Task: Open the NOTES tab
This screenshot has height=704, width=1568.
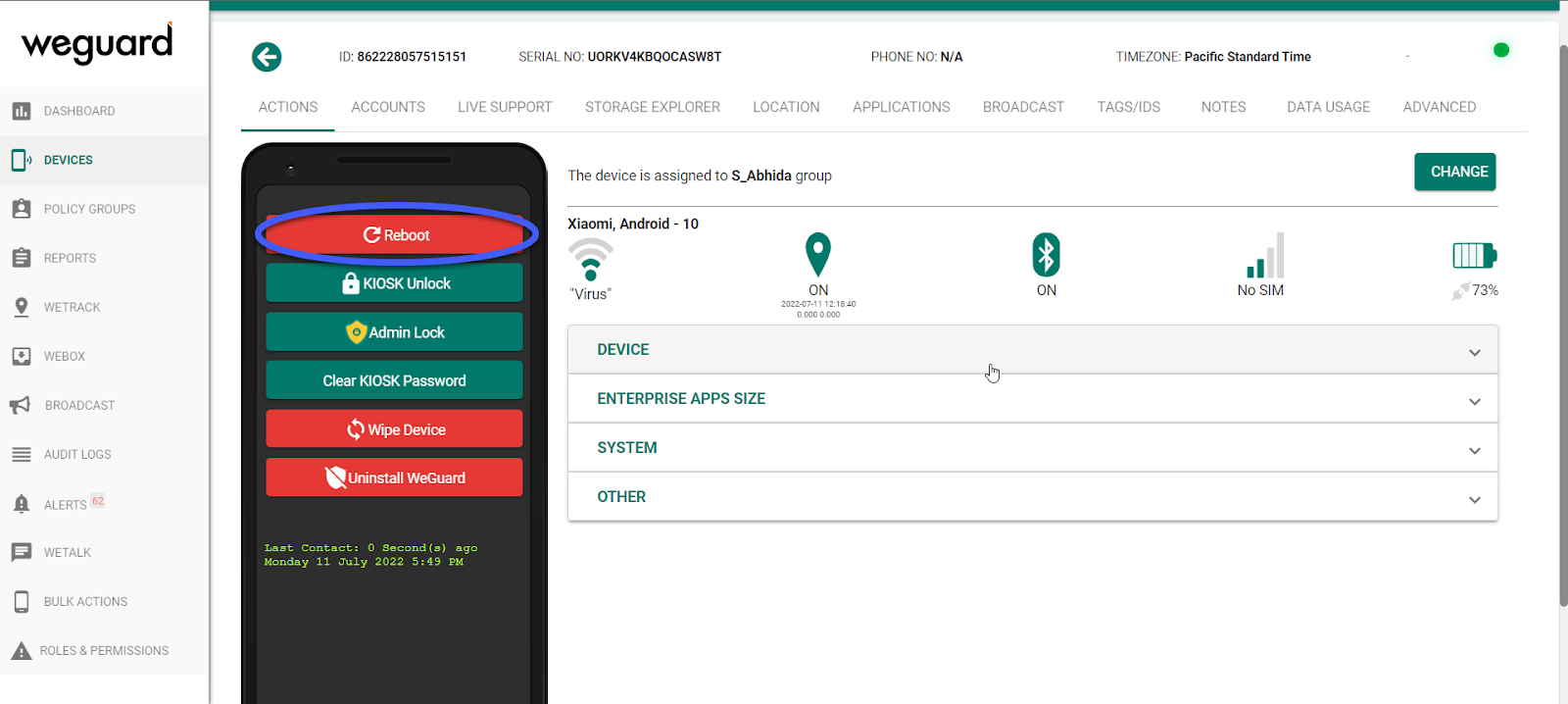Action: [1224, 107]
